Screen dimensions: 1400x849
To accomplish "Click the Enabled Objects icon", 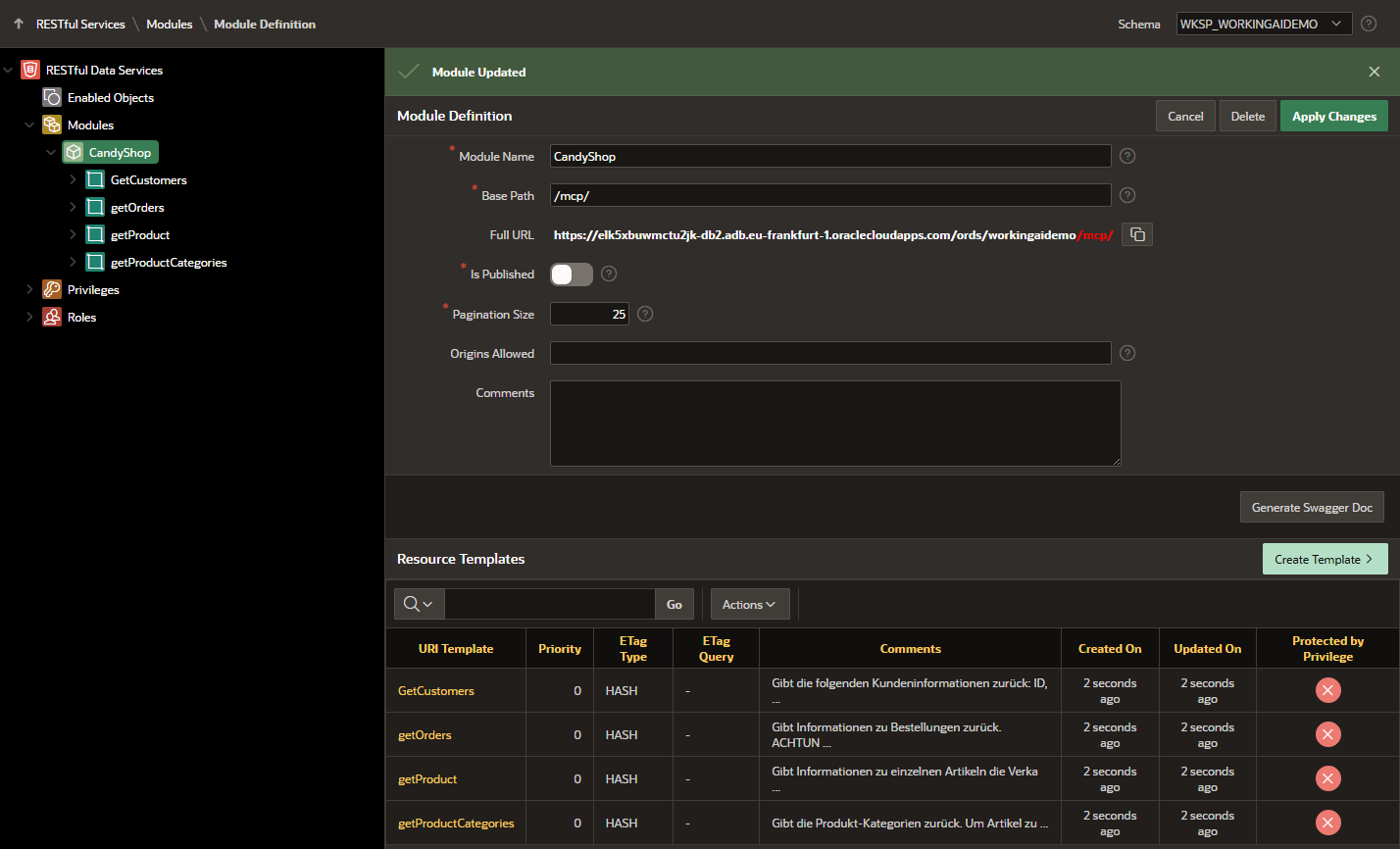I will click(52, 98).
